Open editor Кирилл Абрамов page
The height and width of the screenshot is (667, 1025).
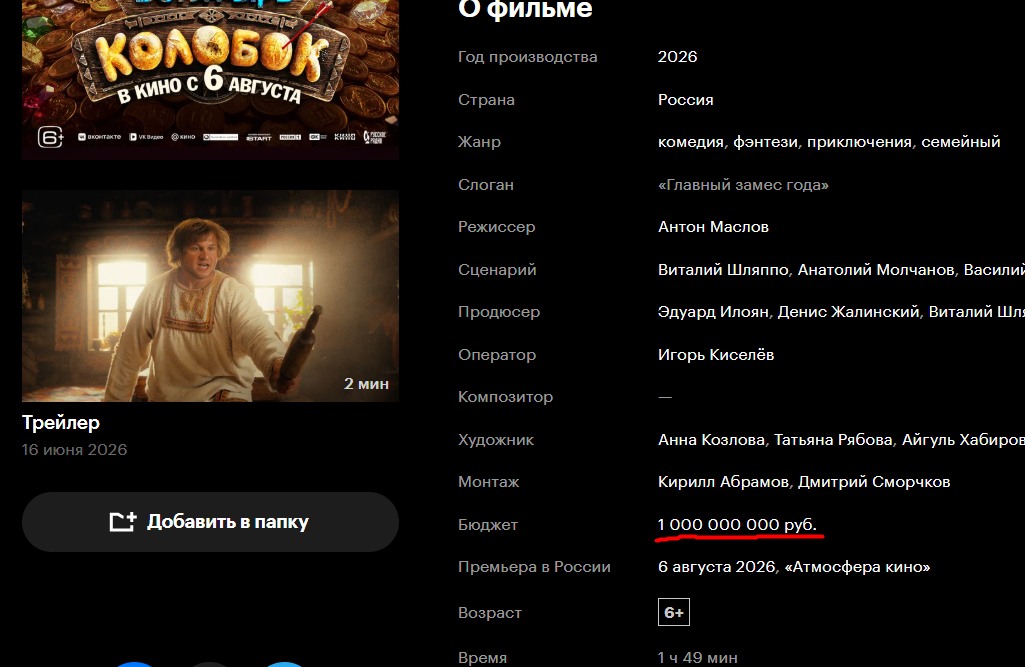[723, 482]
